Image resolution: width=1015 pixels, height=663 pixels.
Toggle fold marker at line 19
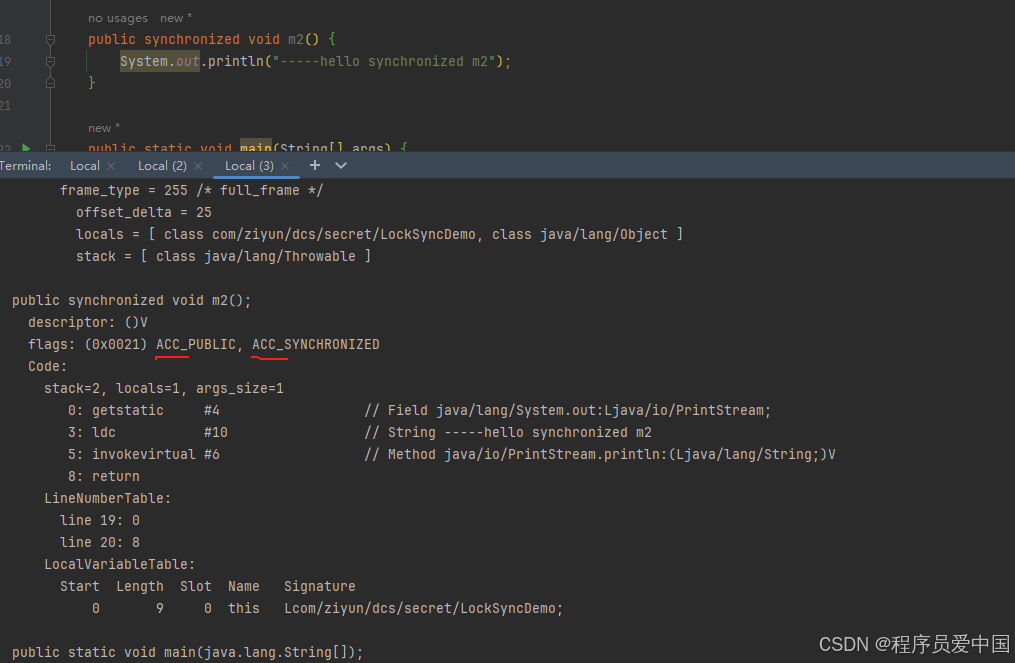pyautogui.click(x=50, y=62)
